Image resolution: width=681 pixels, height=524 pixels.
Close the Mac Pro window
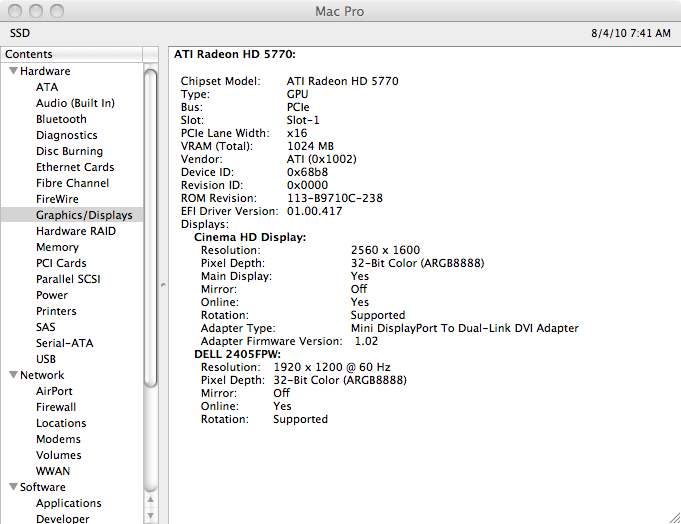point(15,11)
